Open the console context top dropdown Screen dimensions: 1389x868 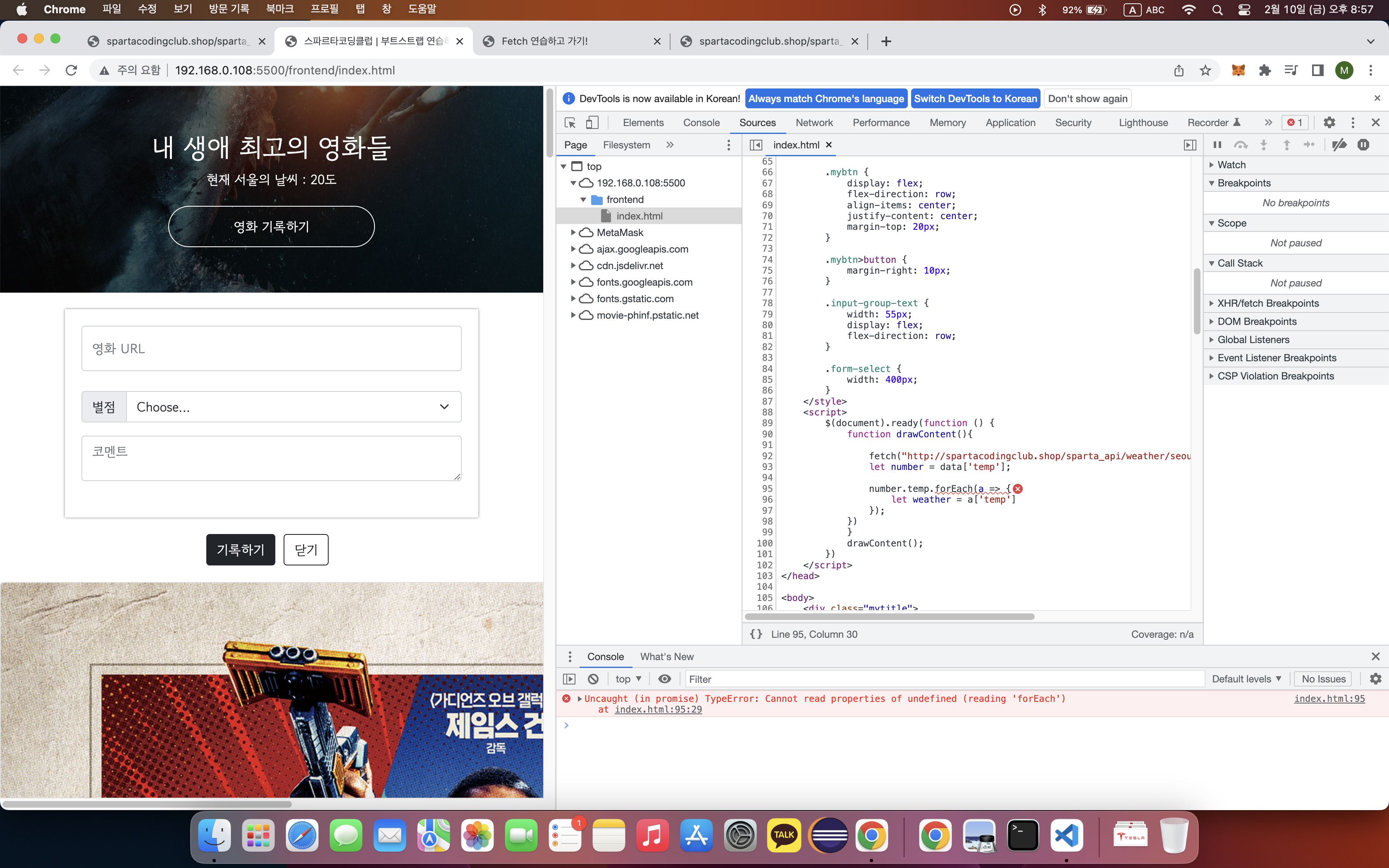(x=628, y=679)
